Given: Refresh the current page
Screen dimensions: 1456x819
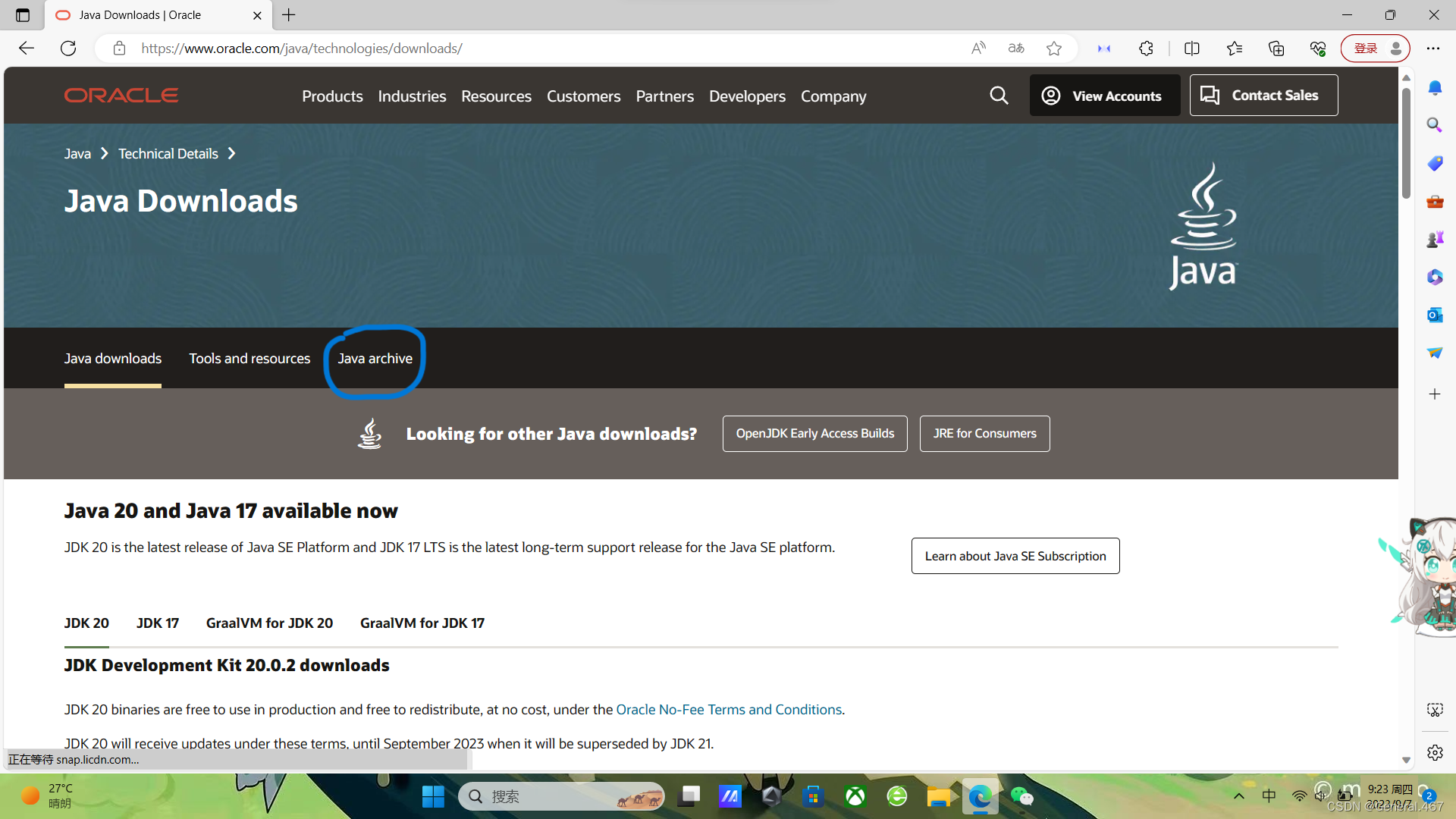Looking at the screenshot, I should point(68,49).
